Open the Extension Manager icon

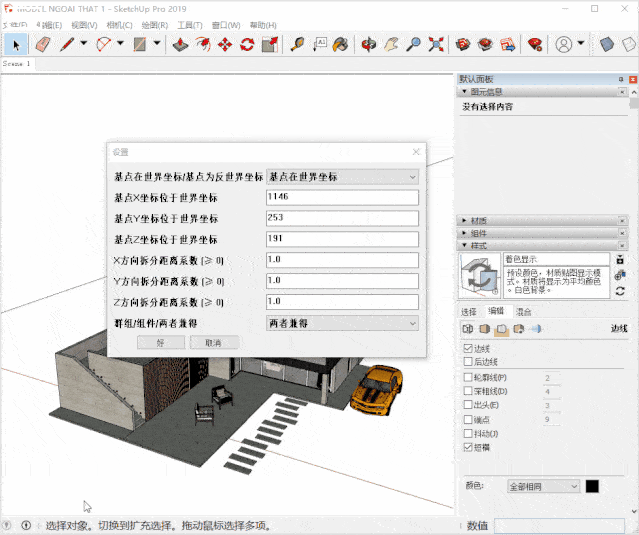(x=535, y=44)
